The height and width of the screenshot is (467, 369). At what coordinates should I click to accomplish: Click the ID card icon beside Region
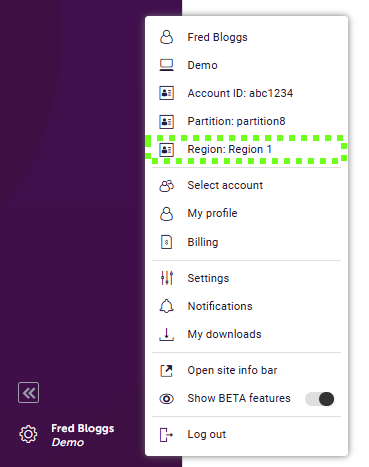pyautogui.click(x=166, y=149)
